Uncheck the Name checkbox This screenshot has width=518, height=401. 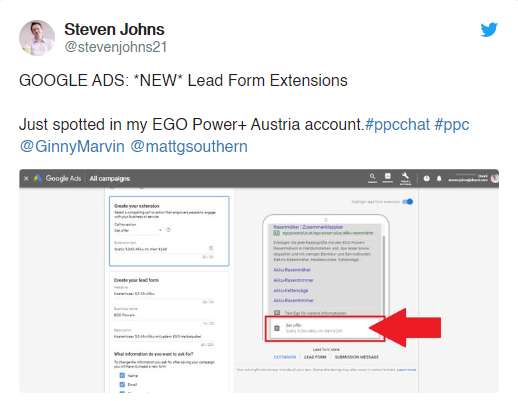[x=122, y=375]
